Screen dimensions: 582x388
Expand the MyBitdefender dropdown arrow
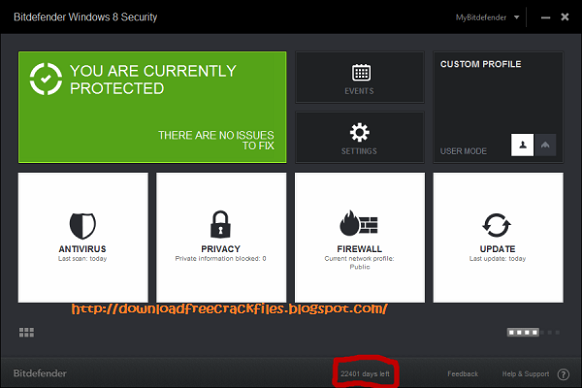click(x=516, y=17)
